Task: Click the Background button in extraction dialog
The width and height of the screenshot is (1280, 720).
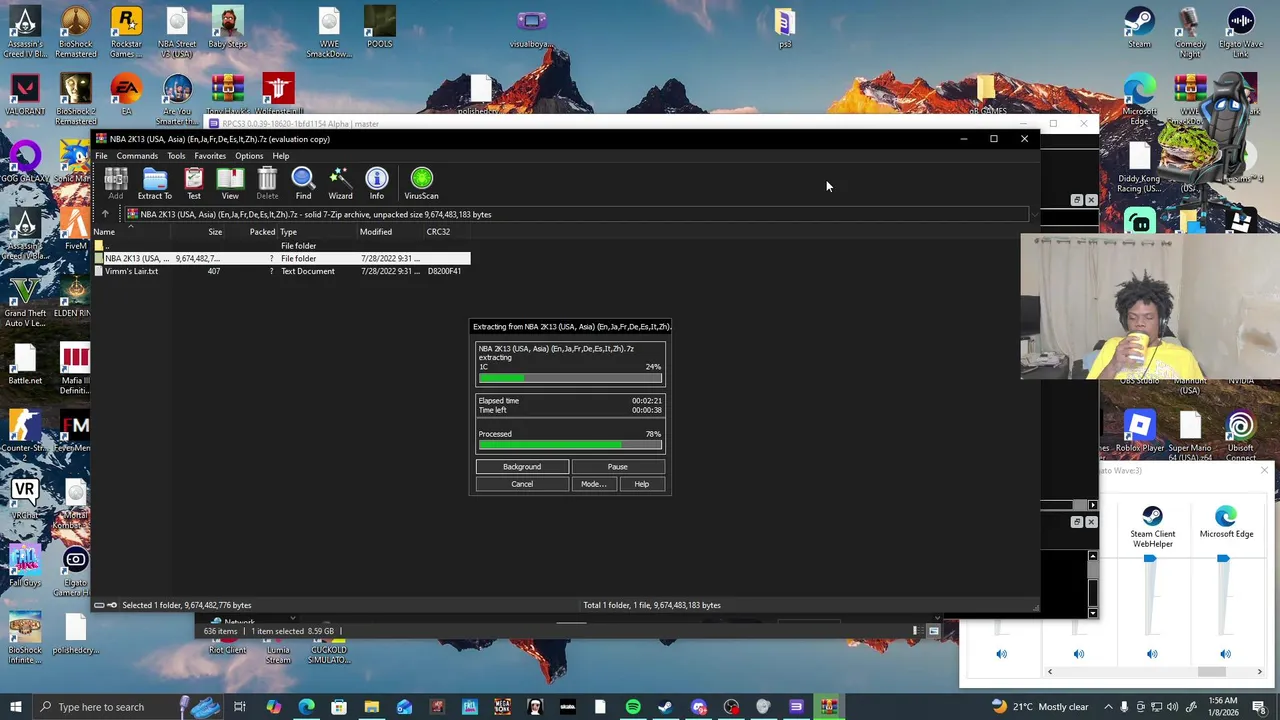Action: click(522, 467)
